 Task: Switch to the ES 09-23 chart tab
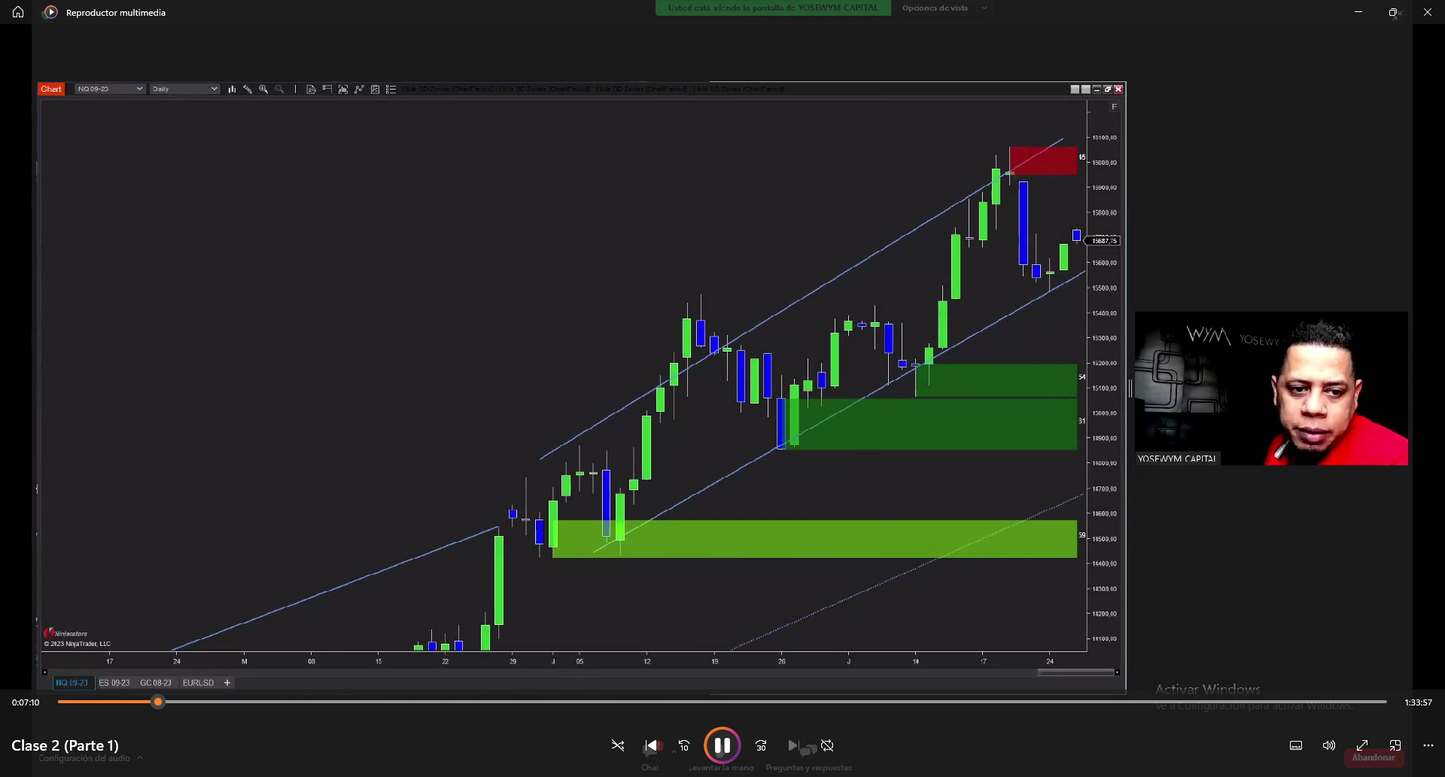click(x=114, y=683)
